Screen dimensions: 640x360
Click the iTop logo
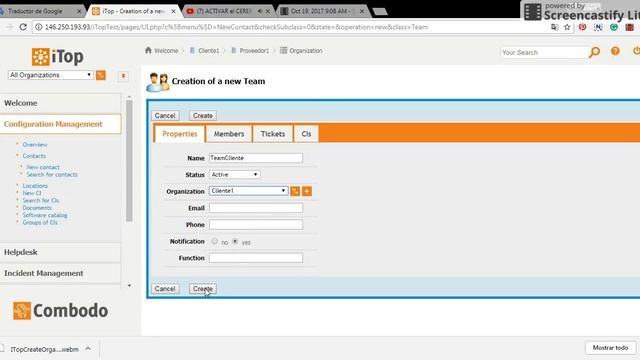pyautogui.click(x=58, y=57)
